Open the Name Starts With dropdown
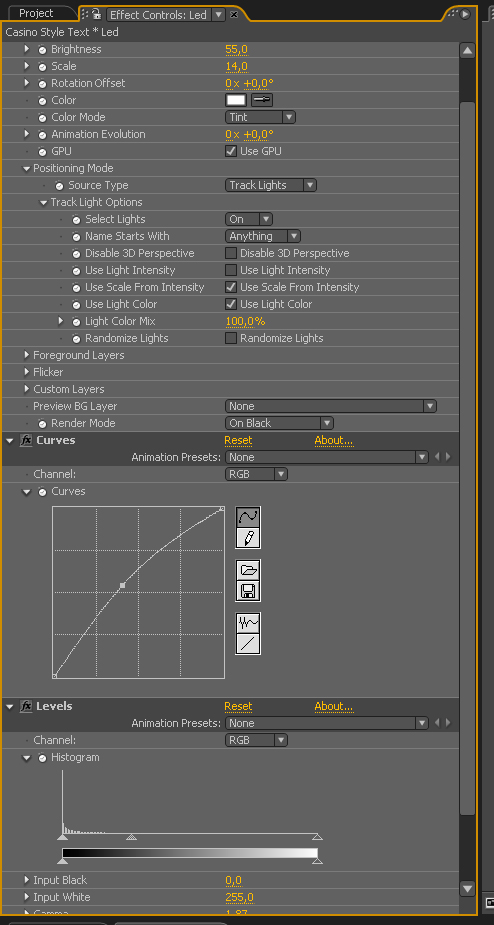494x925 pixels. click(263, 236)
